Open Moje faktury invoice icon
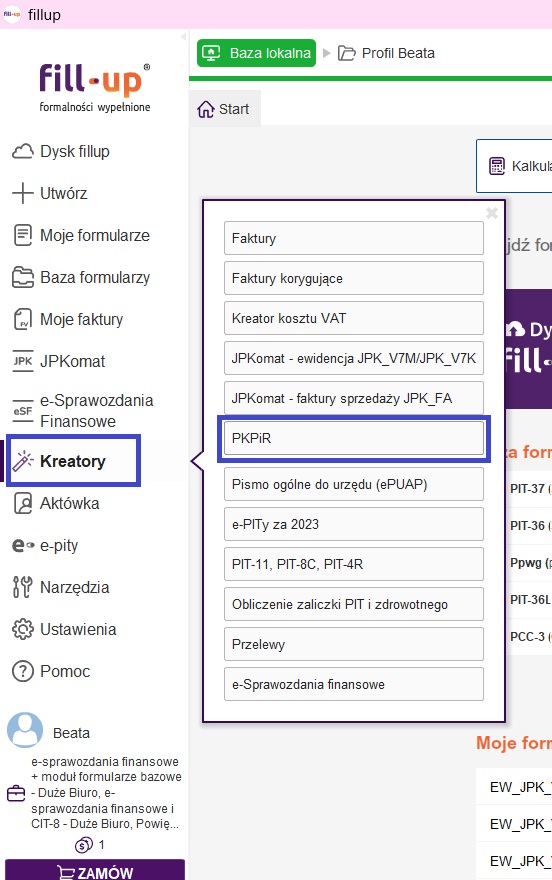 coord(22,319)
